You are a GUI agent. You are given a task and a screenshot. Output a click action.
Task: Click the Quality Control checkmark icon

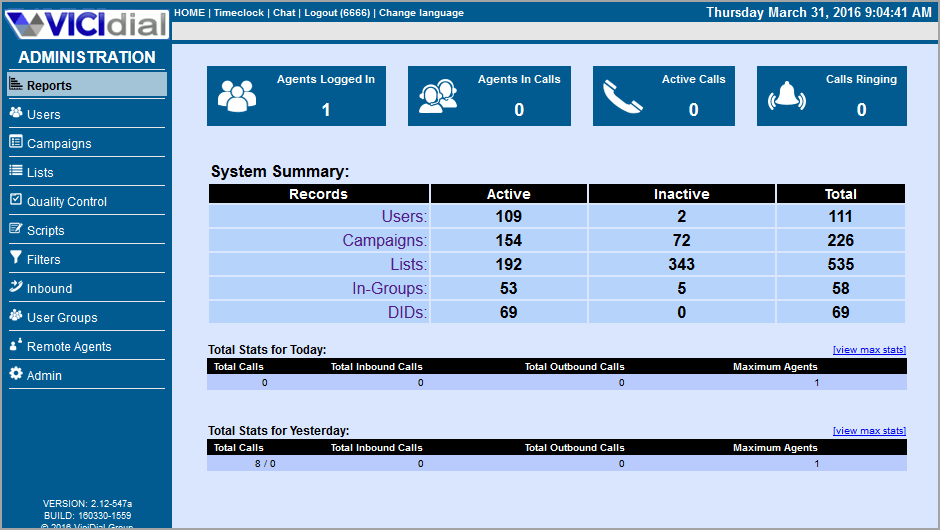16,200
